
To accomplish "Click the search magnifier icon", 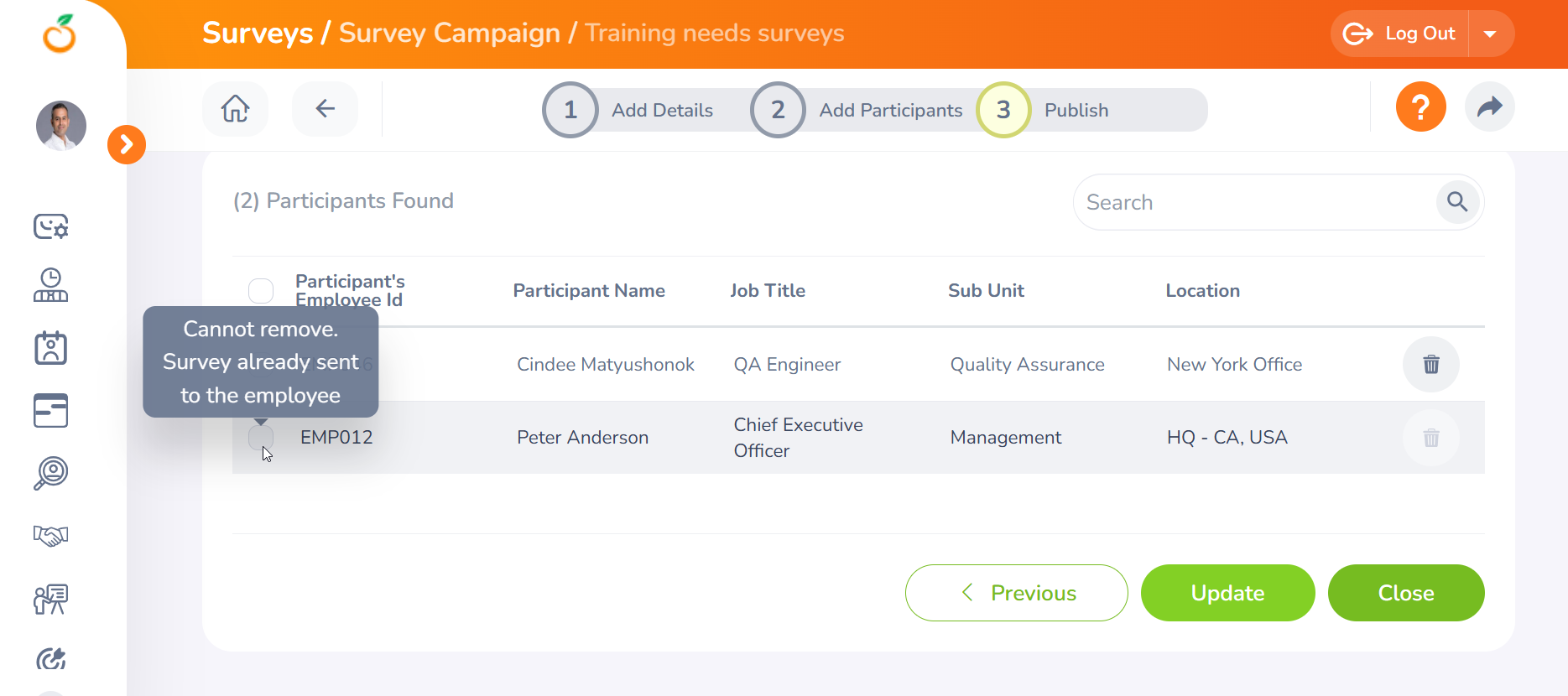I will click(x=1457, y=202).
